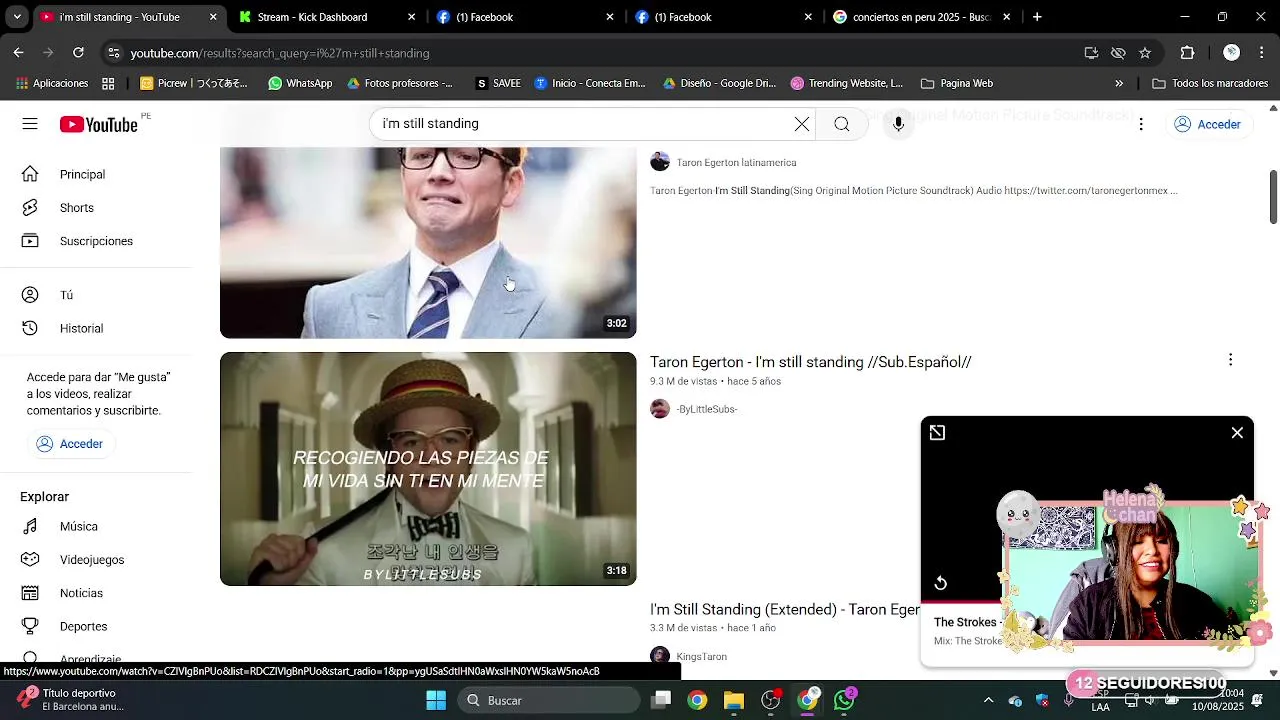The height and width of the screenshot is (720, 1280).
Task: Open the Windows Start button
Action: [436, 700]
